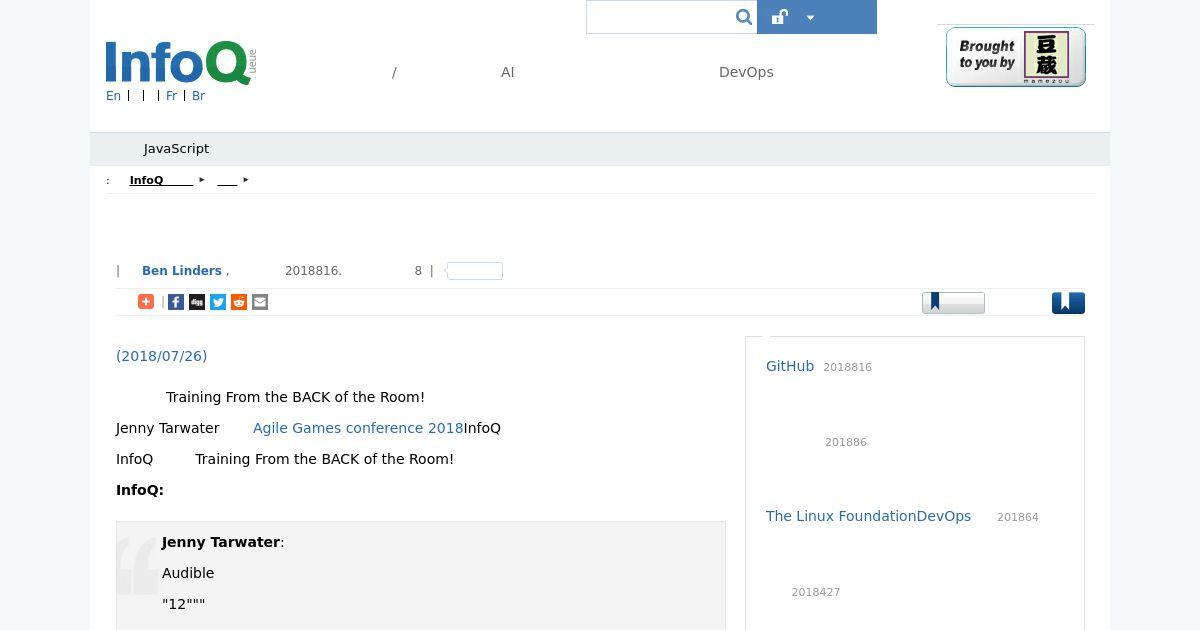Click the gray read-later bookmark button
This screenshot has height=630, width=1200.
click(x=953, y=302)
